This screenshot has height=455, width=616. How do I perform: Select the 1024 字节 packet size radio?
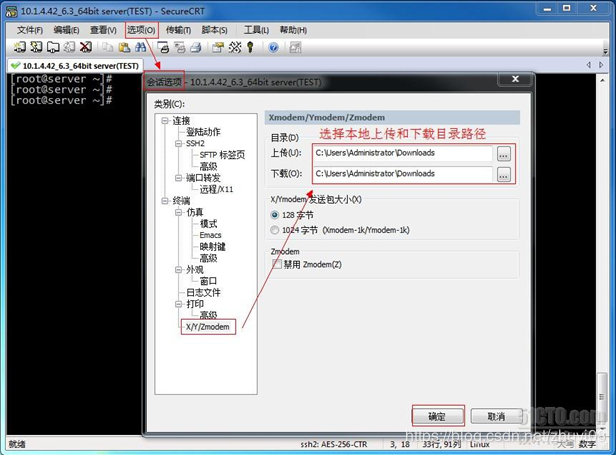(x=275, y=230)
